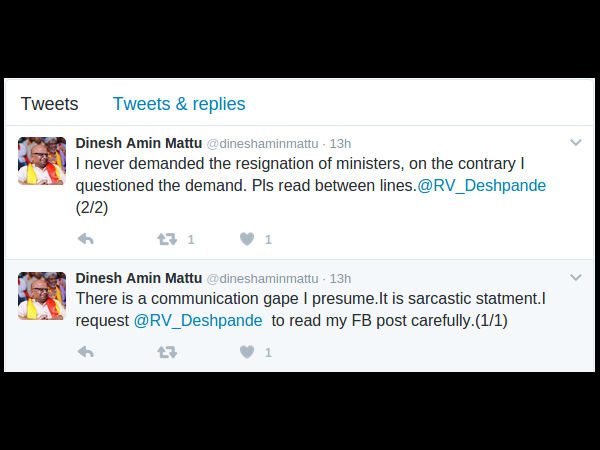Retweet the 'communication gape' tweet
Viewport: 600px width, 450px height.
[x=167, y=352]
